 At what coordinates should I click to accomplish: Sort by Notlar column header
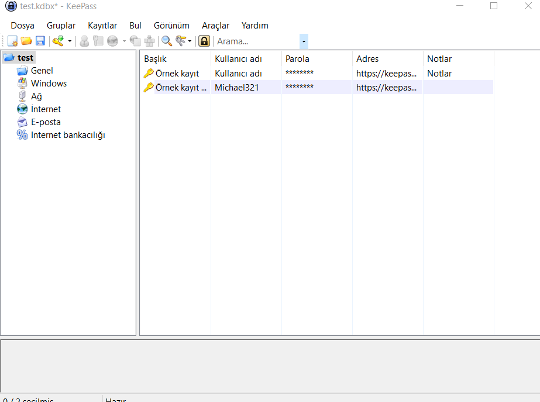tap(459, 59)
